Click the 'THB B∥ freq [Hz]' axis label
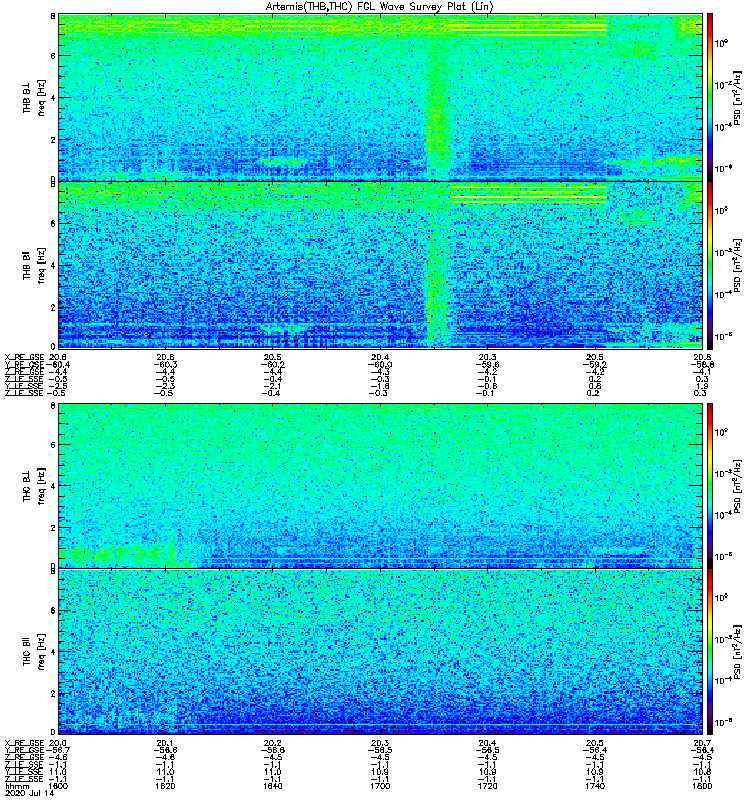 [34, 265]
